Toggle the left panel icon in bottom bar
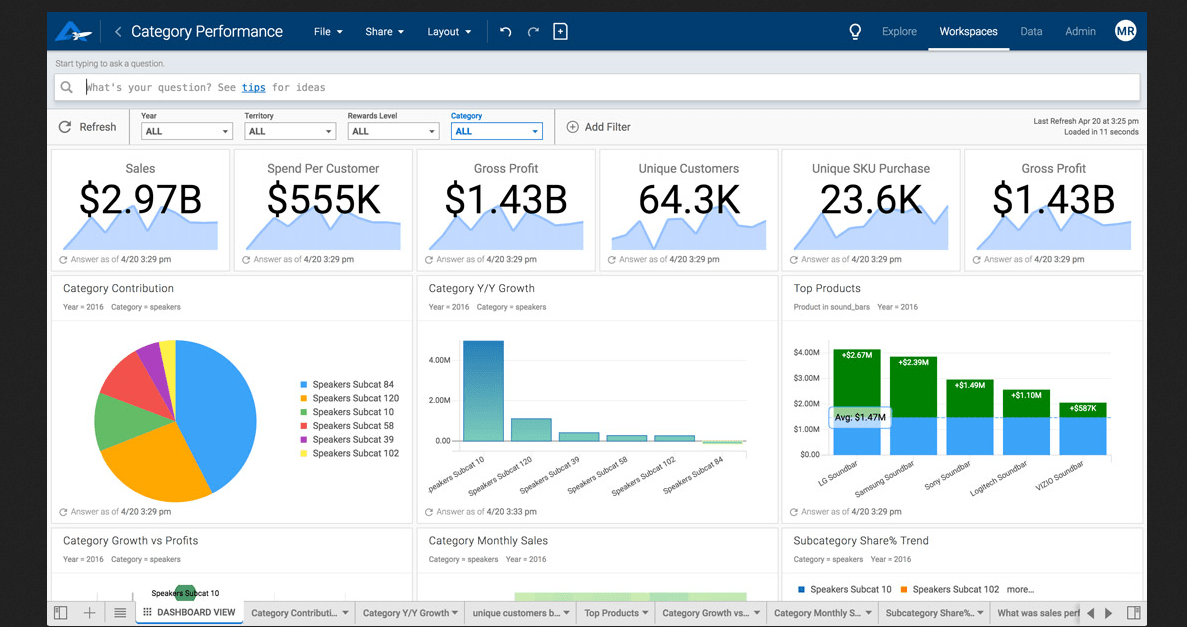This screenshot has width=1187, height=627. [60, 613]
